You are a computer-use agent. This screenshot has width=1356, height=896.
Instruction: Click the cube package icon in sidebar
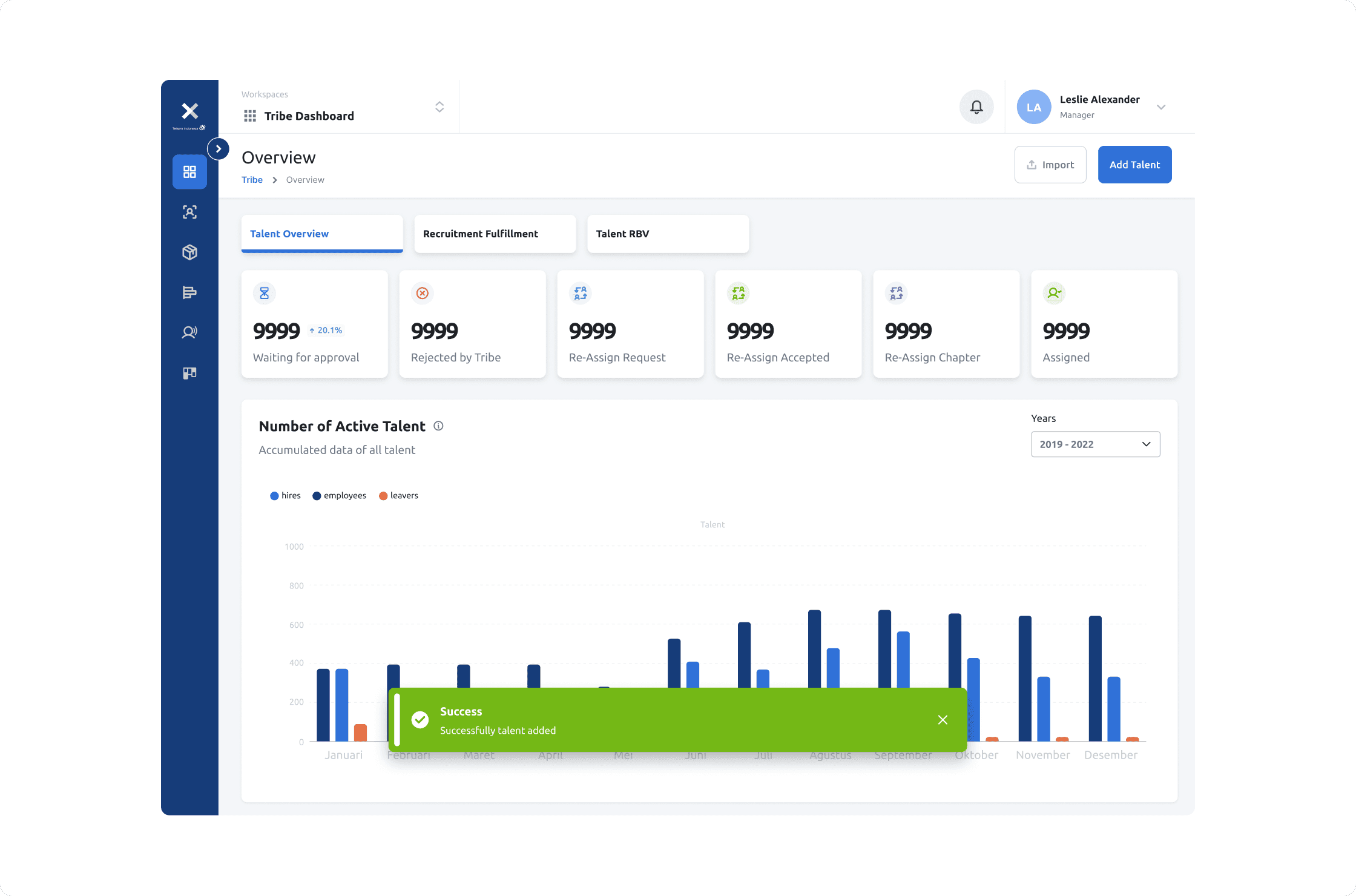click(x=189, y=252)
